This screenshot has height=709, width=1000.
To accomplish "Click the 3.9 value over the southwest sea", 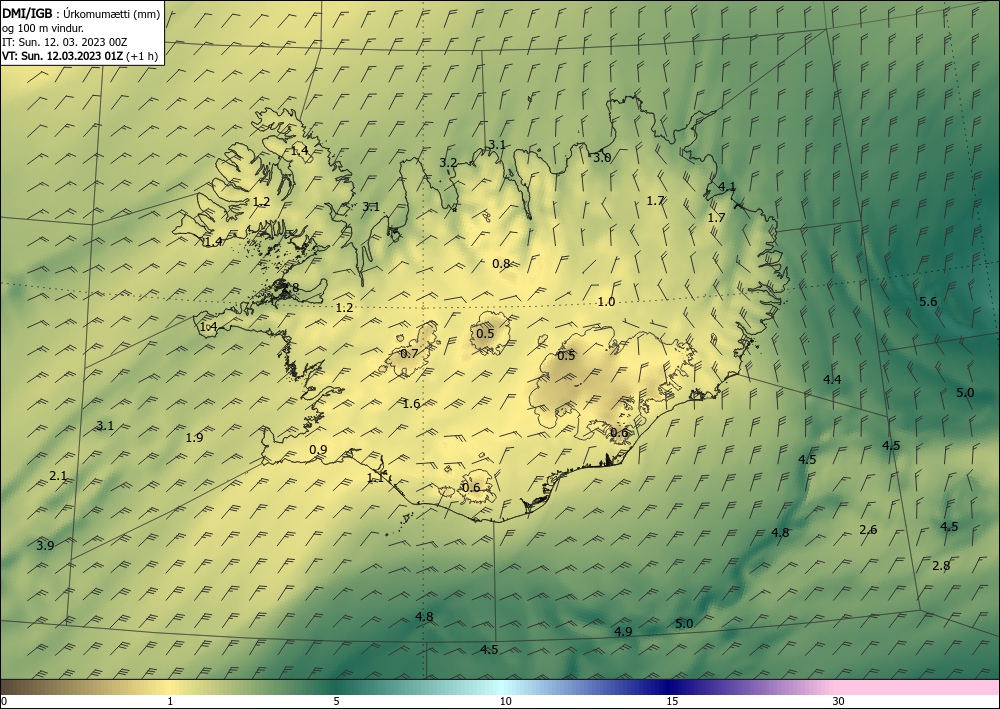I will [45, 545].
